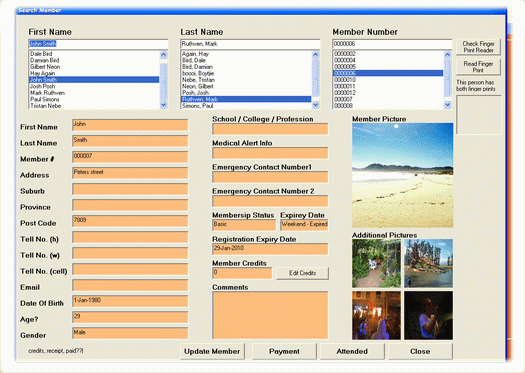
Task: Select member number 0000012 in list
Action: coord(388,93)
